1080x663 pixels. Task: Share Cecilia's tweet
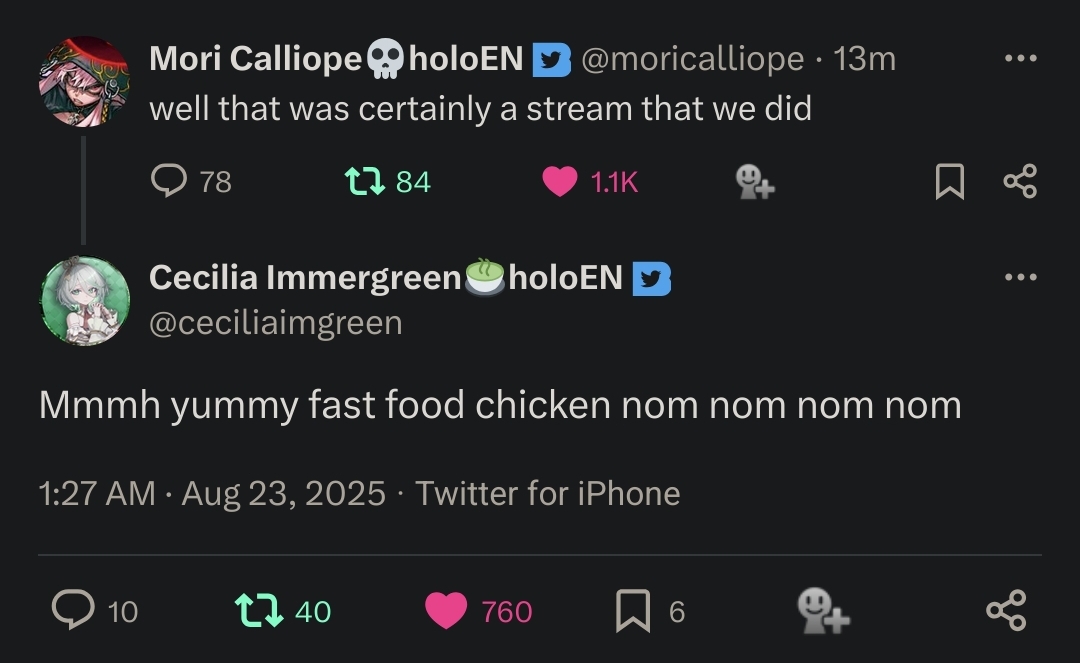(x=1005, y=610)
